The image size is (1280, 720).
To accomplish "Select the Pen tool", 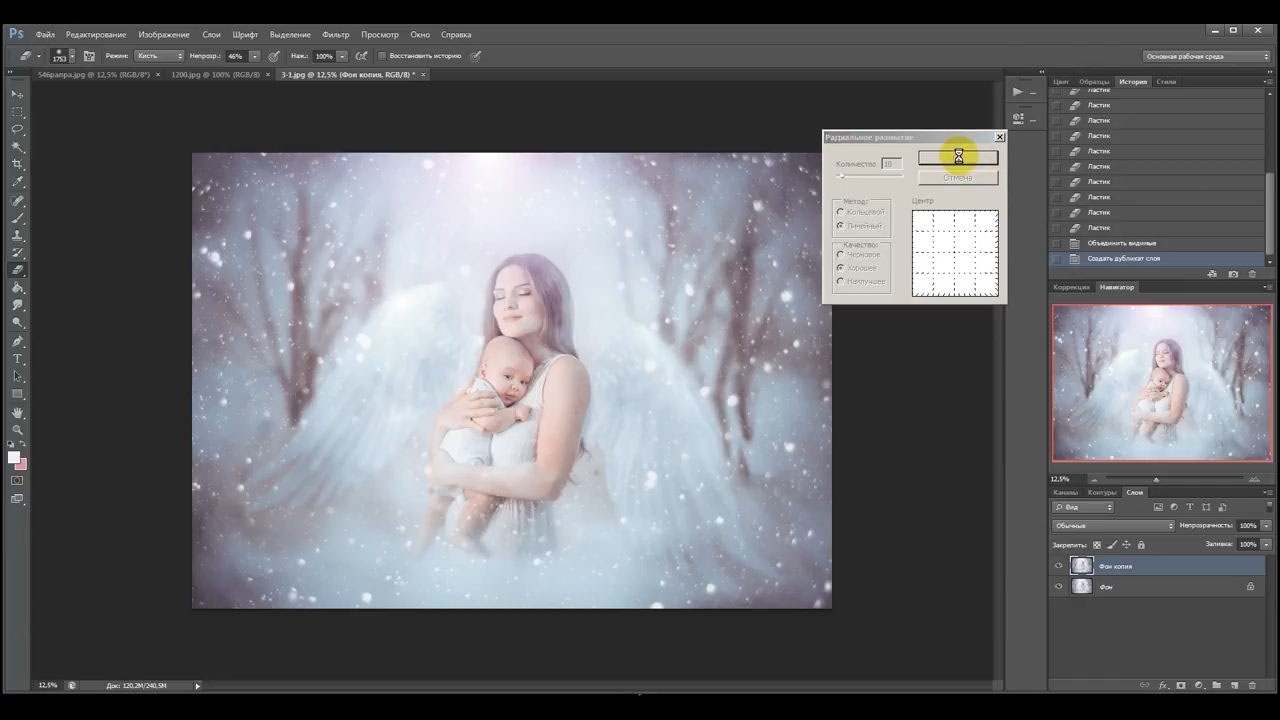I will click(17, 341).
